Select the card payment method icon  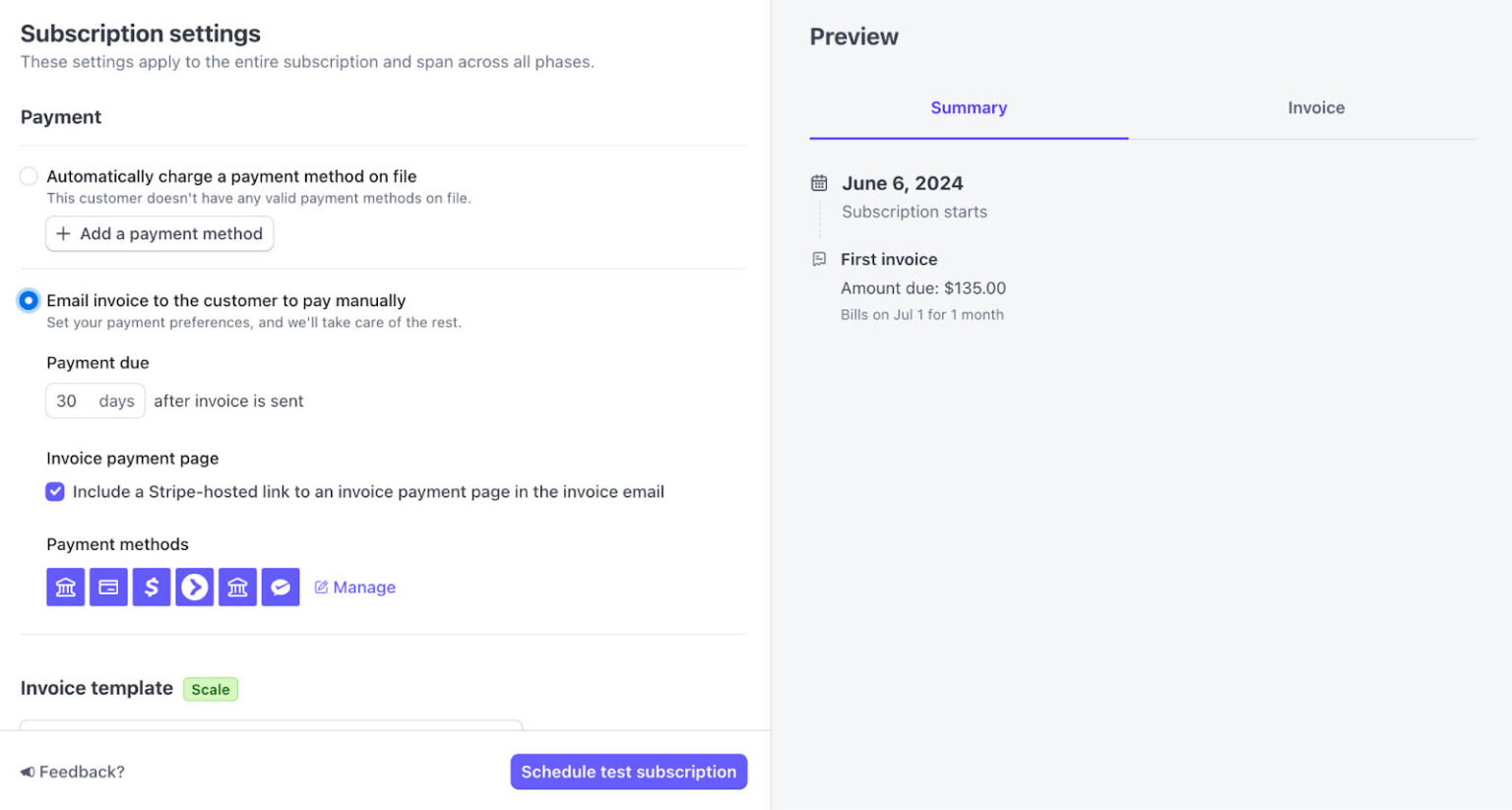point(108,587)
